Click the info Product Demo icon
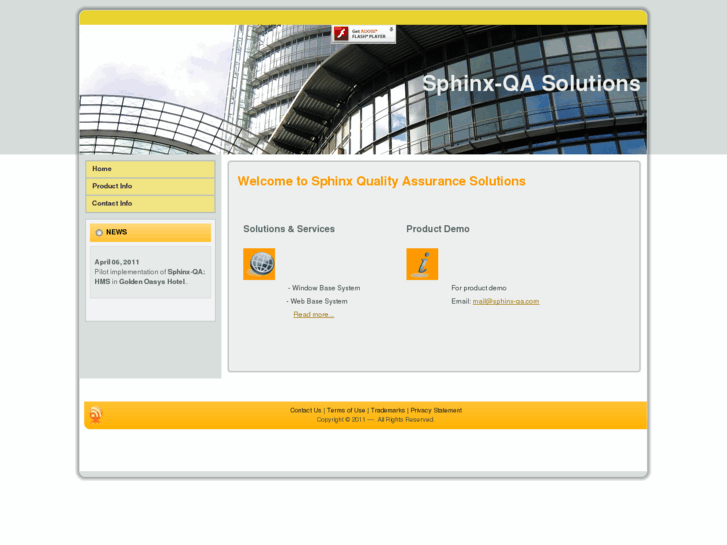The height and width of the screenshot is (545, 727). (422, 264)
